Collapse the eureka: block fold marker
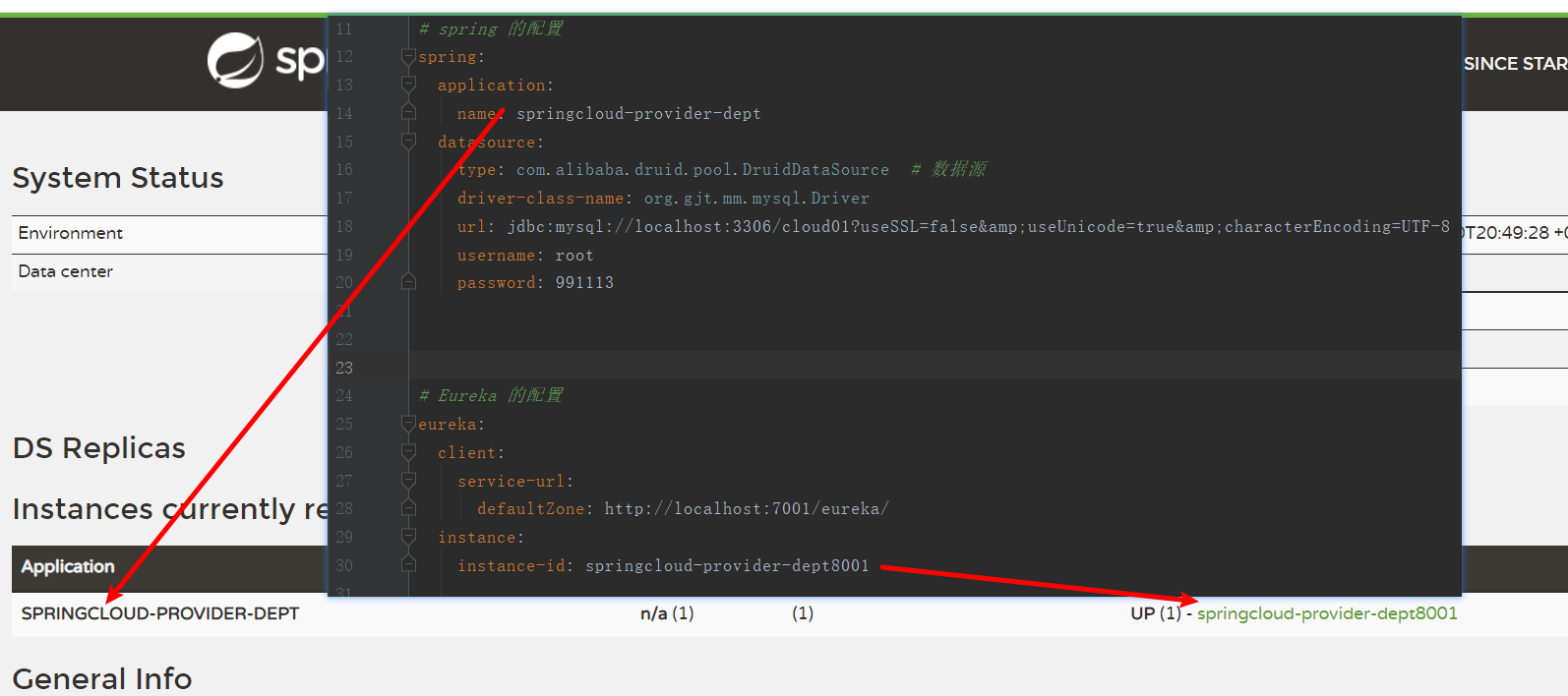1568x696 pixels. point(408,425)
